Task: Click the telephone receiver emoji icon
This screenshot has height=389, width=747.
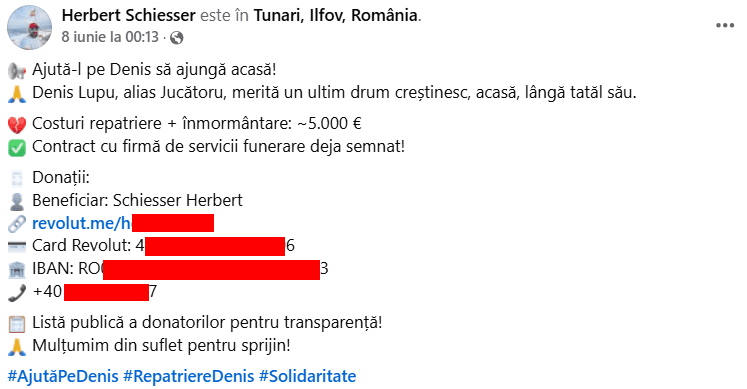Action: 17,293
